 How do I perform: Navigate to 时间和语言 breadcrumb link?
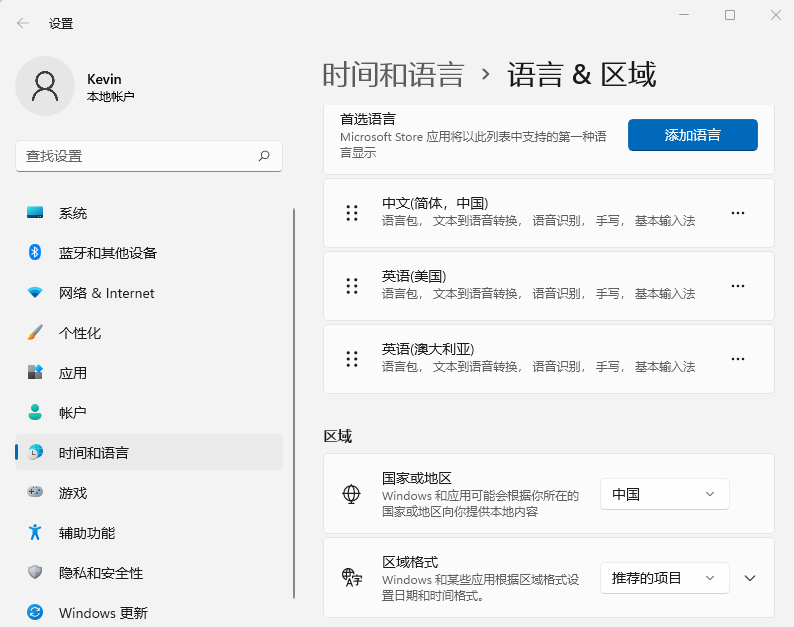click(393, 75)
